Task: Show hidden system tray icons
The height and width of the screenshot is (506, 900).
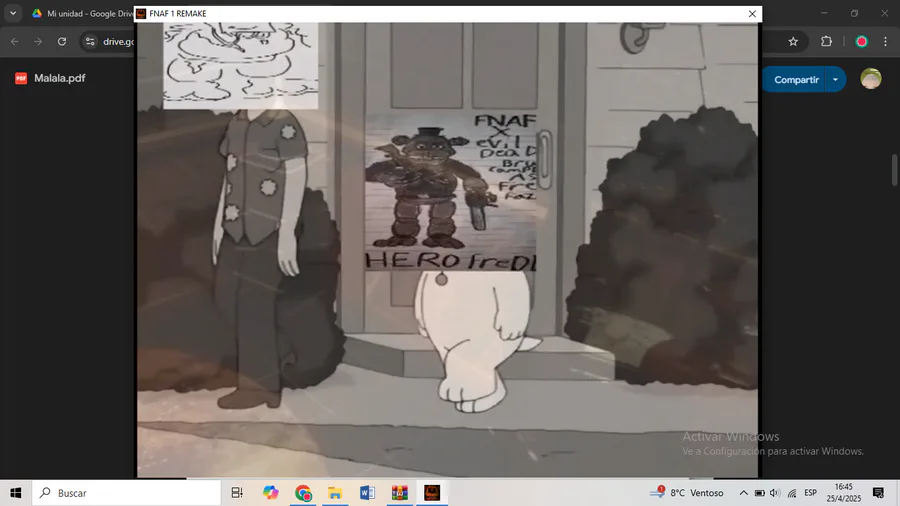Action: pos(743,493)
